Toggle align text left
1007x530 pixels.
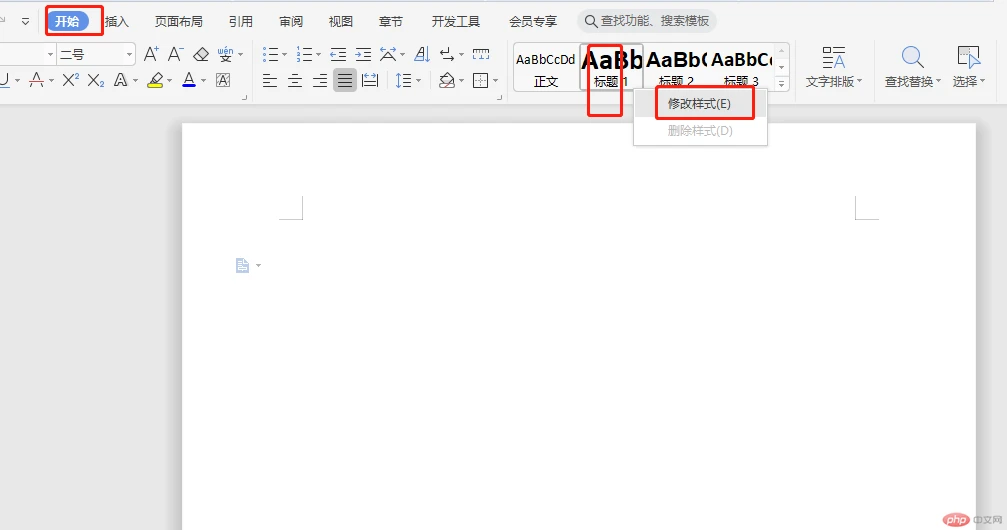[270, 80]
